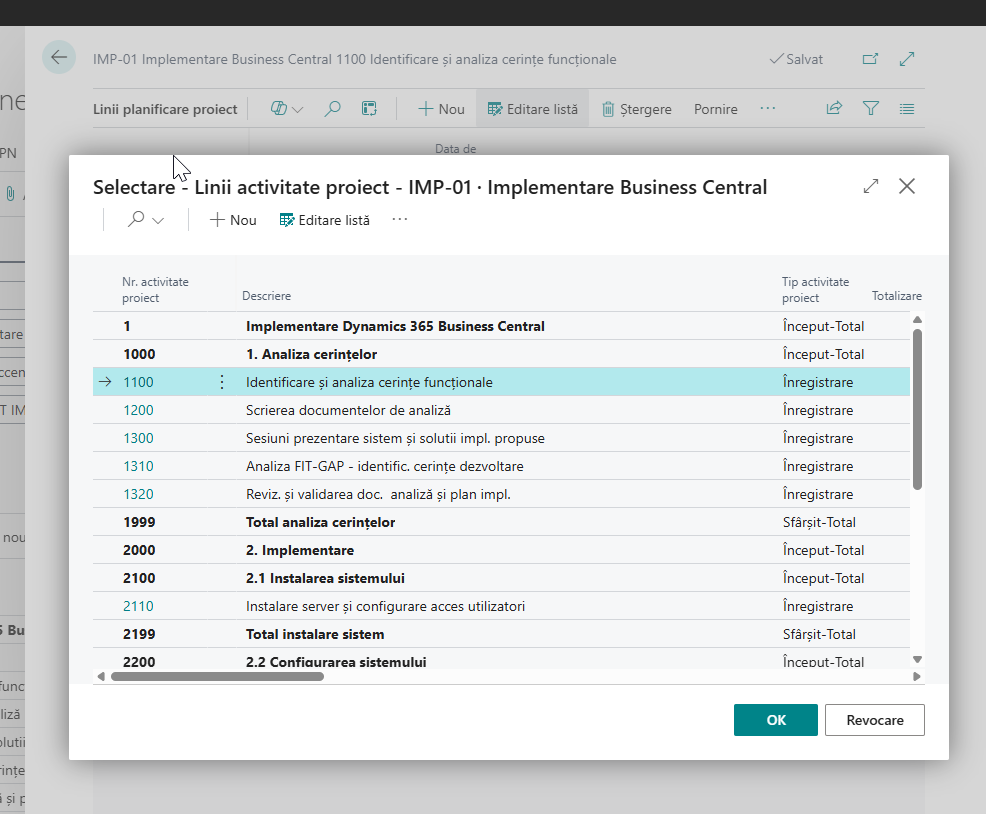Screen dimensions: 986x814
Task: Select Editare listă in dialog toolbar
Action: (x=324, y=220)
